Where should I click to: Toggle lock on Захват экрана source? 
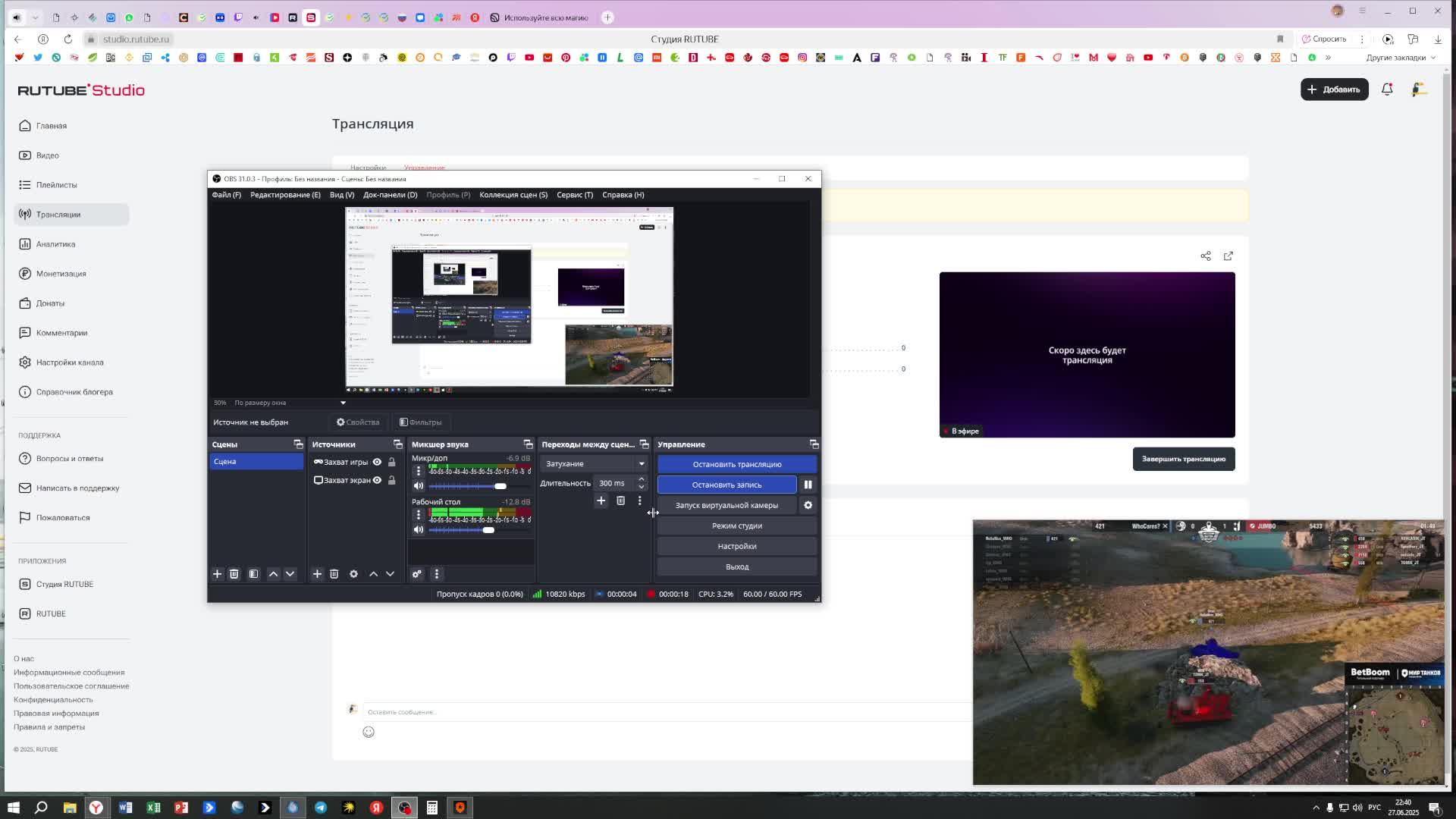(392, 480)
